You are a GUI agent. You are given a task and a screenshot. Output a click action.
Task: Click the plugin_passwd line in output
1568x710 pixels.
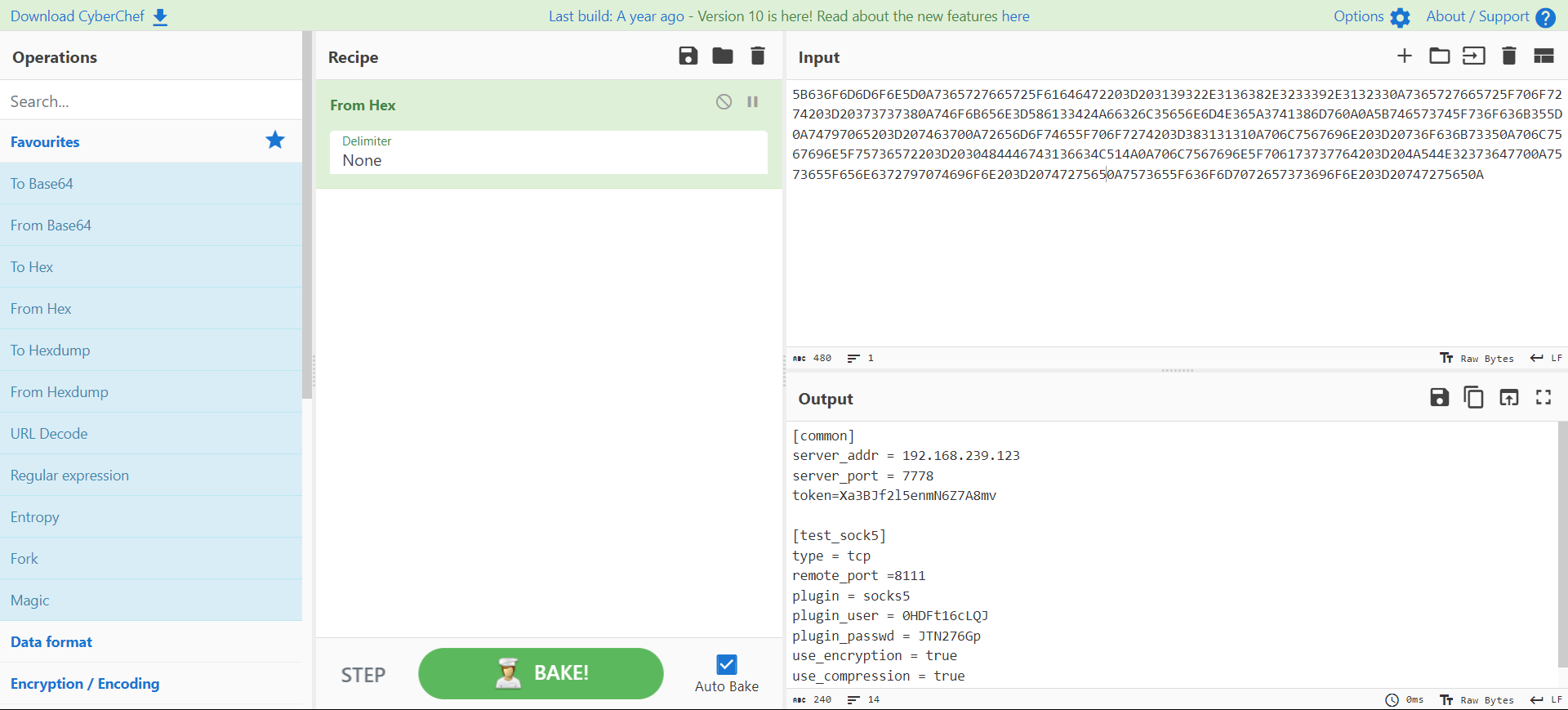[886, 636]
